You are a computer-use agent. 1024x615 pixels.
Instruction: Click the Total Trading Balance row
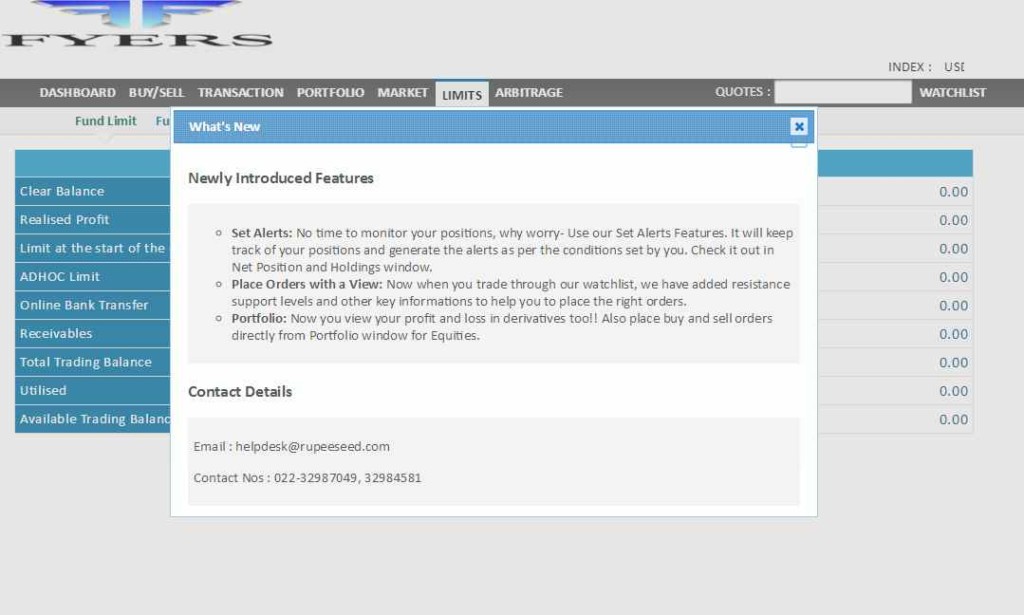(86, 362)
